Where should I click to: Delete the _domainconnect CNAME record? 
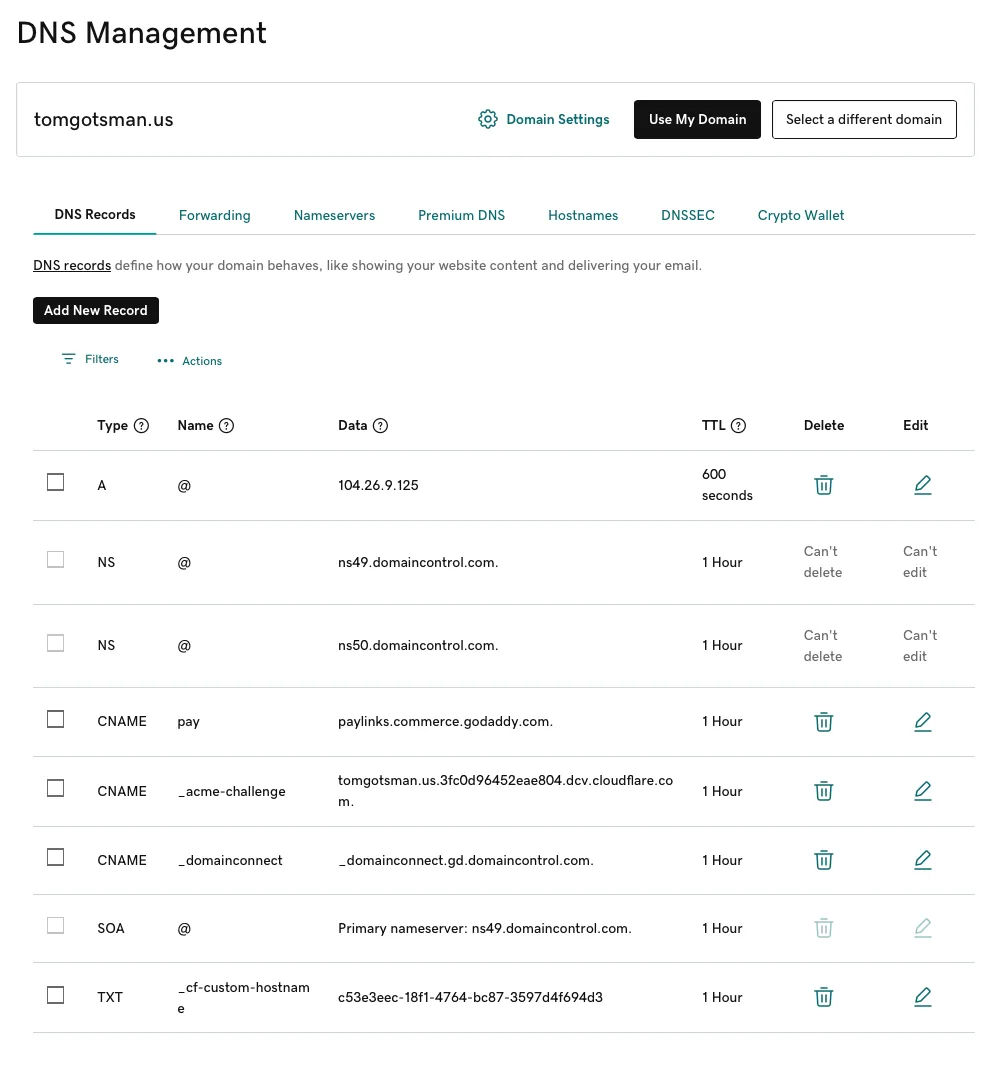pyautogui.click(x=823, y=860)
